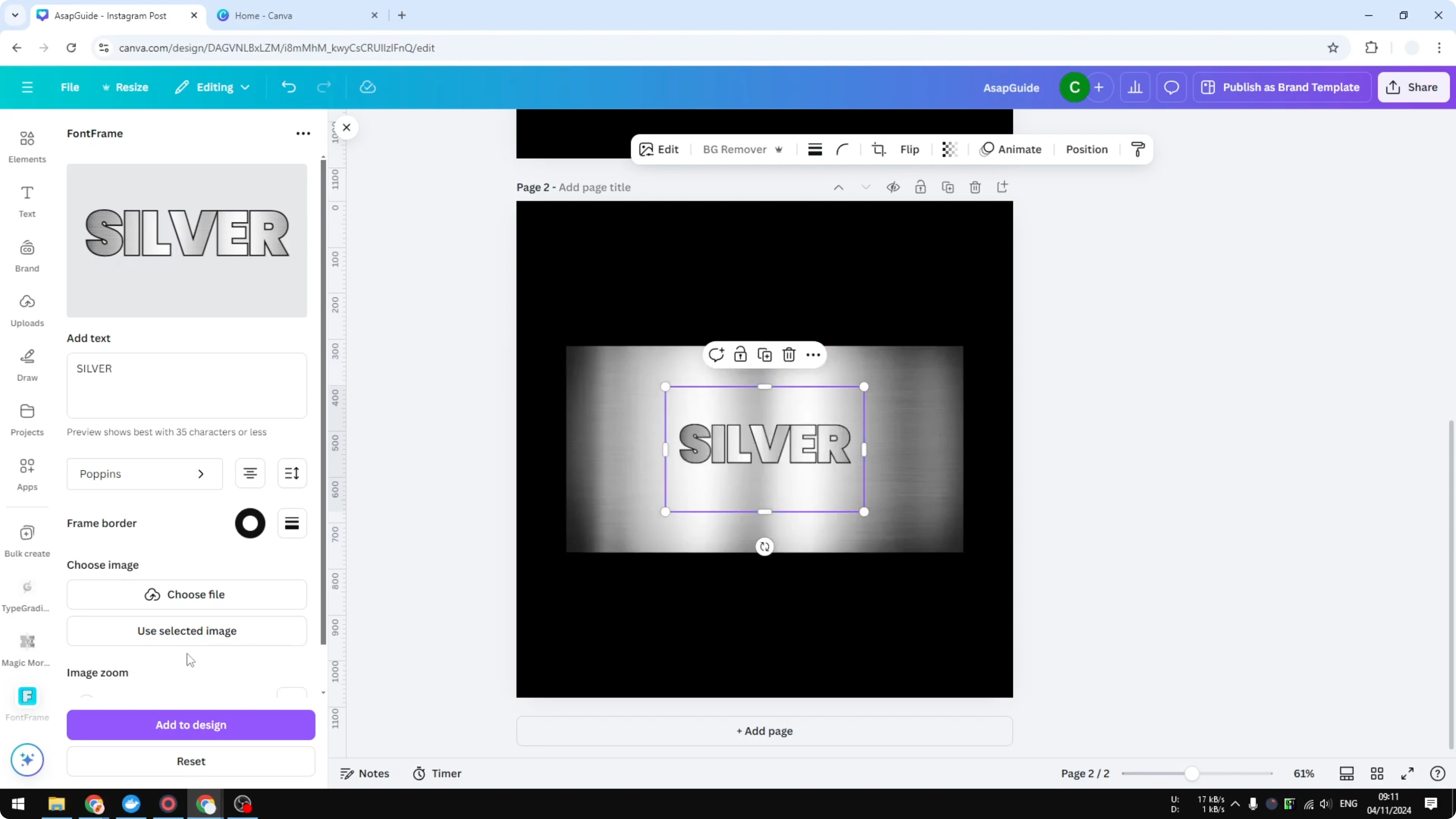Viewport: 1456px width, 819px height.
Task: Open the File menu
Action: (70, 87)
